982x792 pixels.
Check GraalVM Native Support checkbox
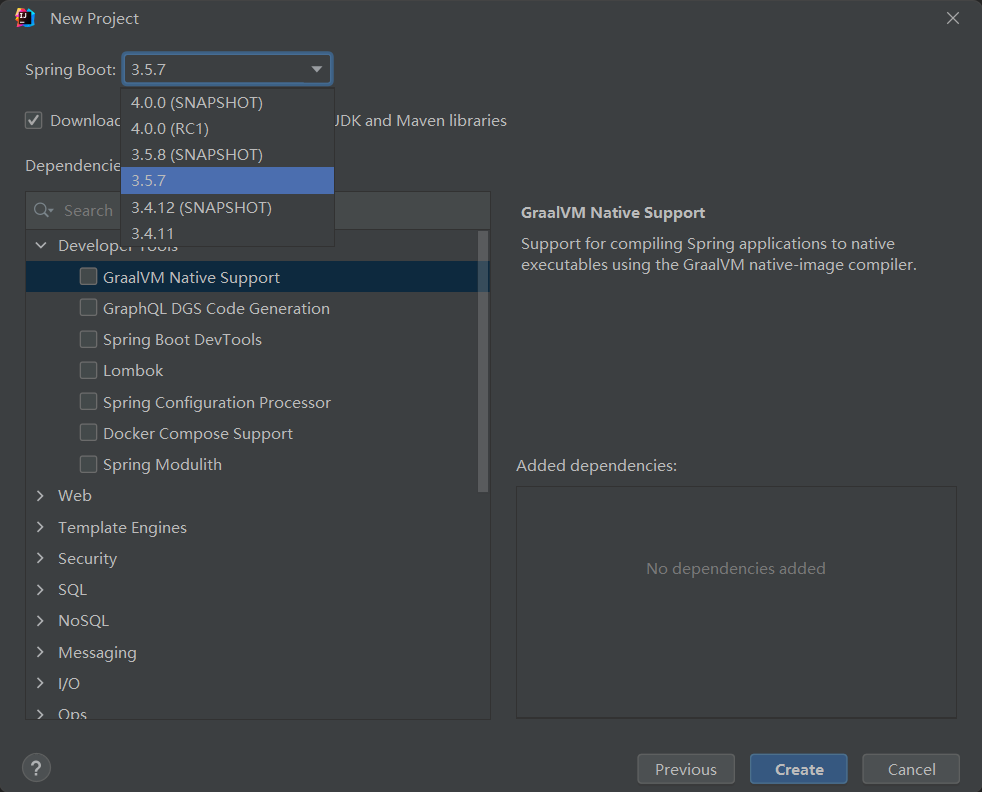click(x=88, y=276)
